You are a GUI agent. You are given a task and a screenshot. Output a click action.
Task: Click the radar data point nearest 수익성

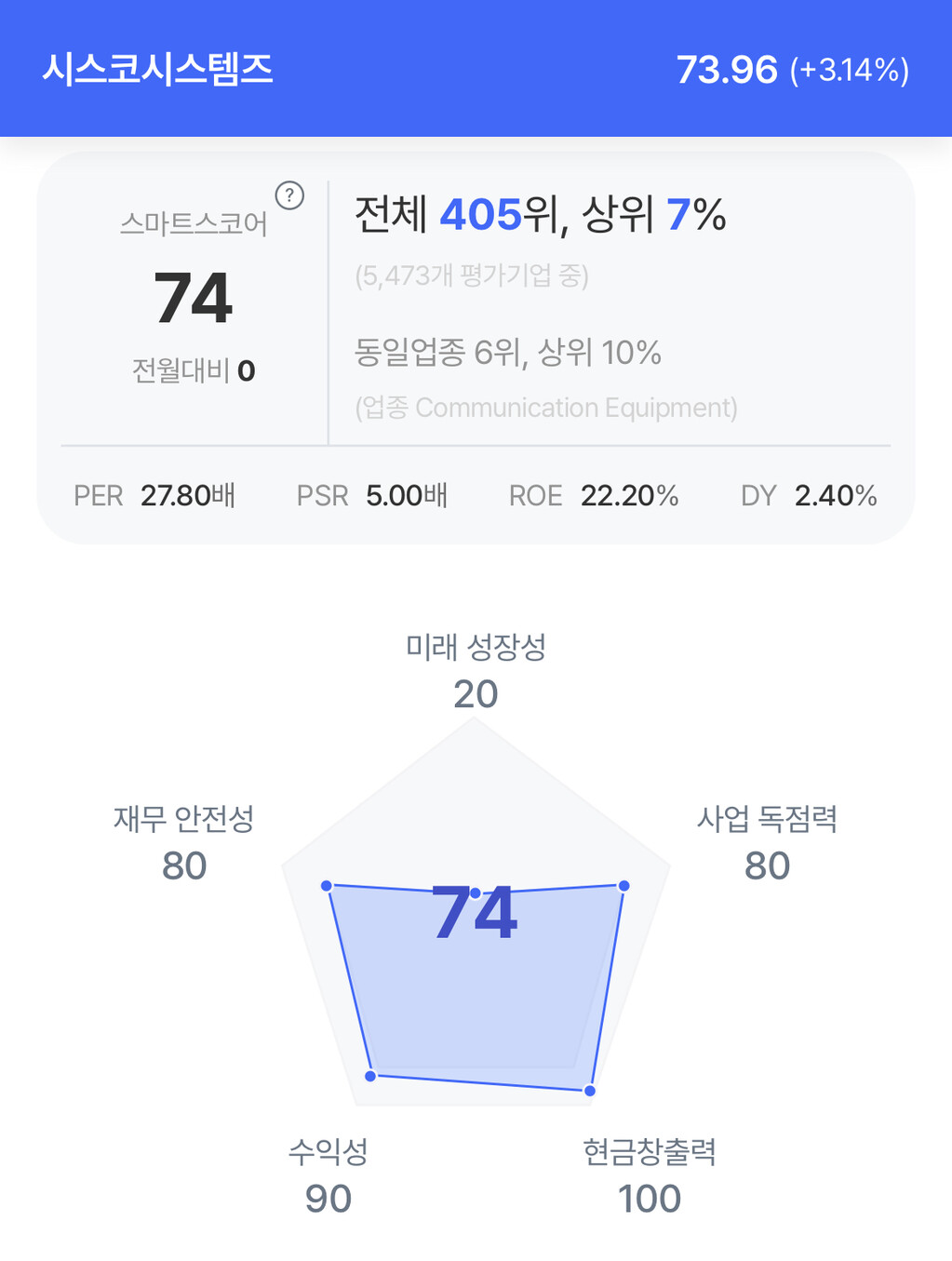pyautogui.click(x=370, y=1076)
